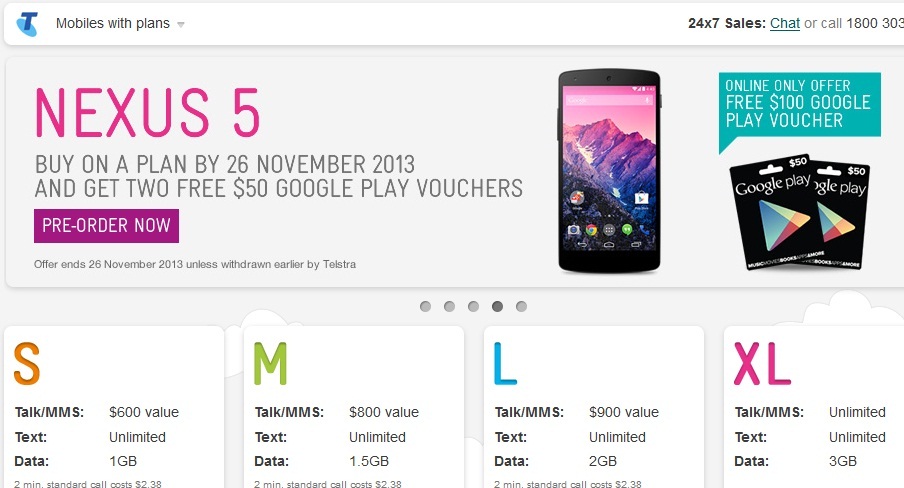This screenshot has height=488, width=904.
Task: Click the S plan 1GB data value
Action: (x=123, y=461)
